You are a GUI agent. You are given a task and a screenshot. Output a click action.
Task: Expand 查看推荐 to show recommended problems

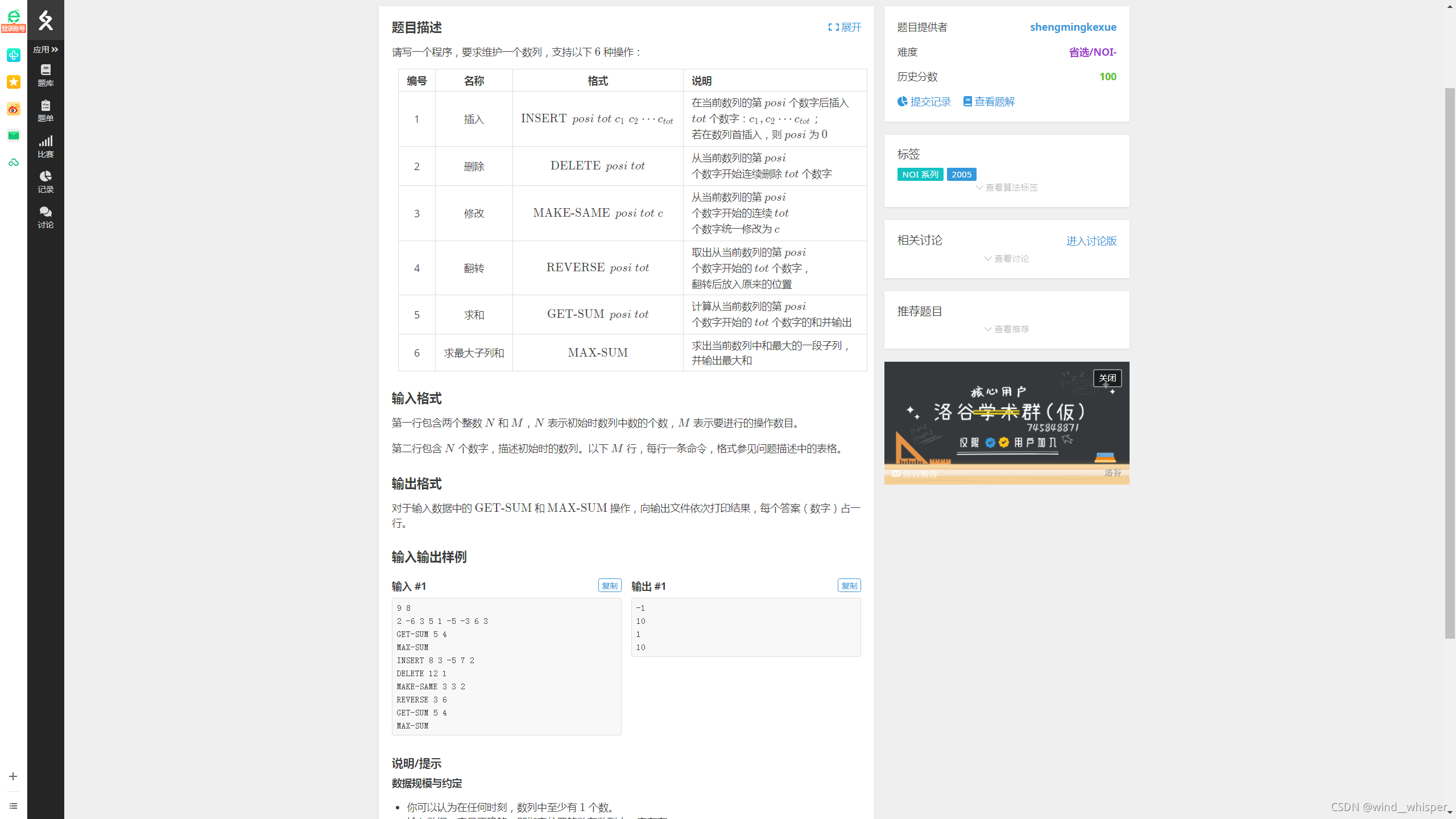(x=1006, y=329)
